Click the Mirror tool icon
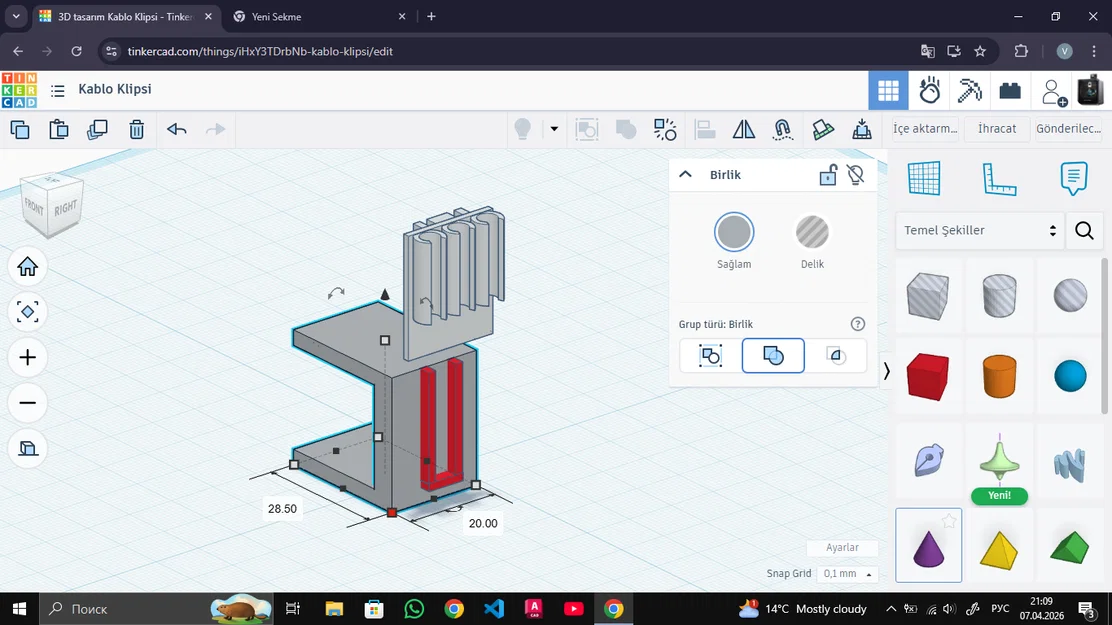 coord(744,129)
